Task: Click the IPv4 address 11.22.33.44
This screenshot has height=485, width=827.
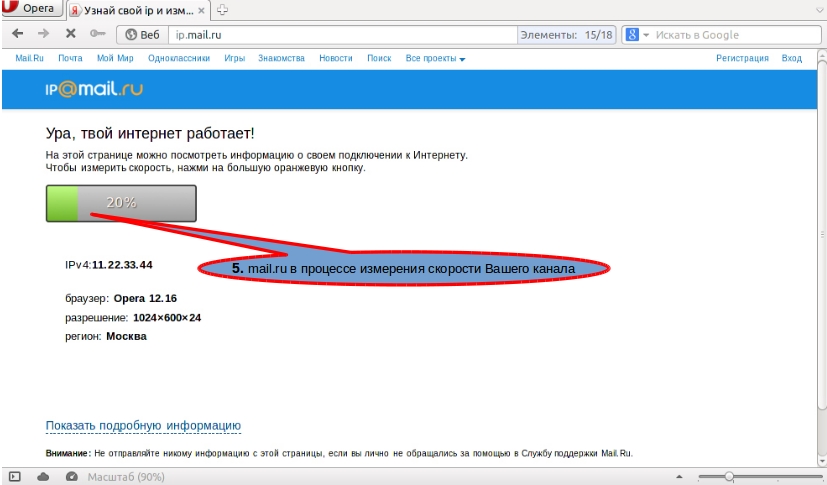Action: (x=122, y=265)
